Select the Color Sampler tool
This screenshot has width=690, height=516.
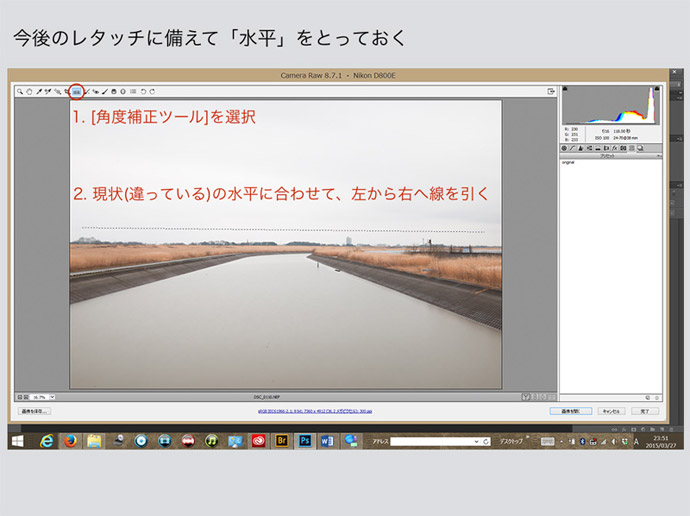[48, 91]
